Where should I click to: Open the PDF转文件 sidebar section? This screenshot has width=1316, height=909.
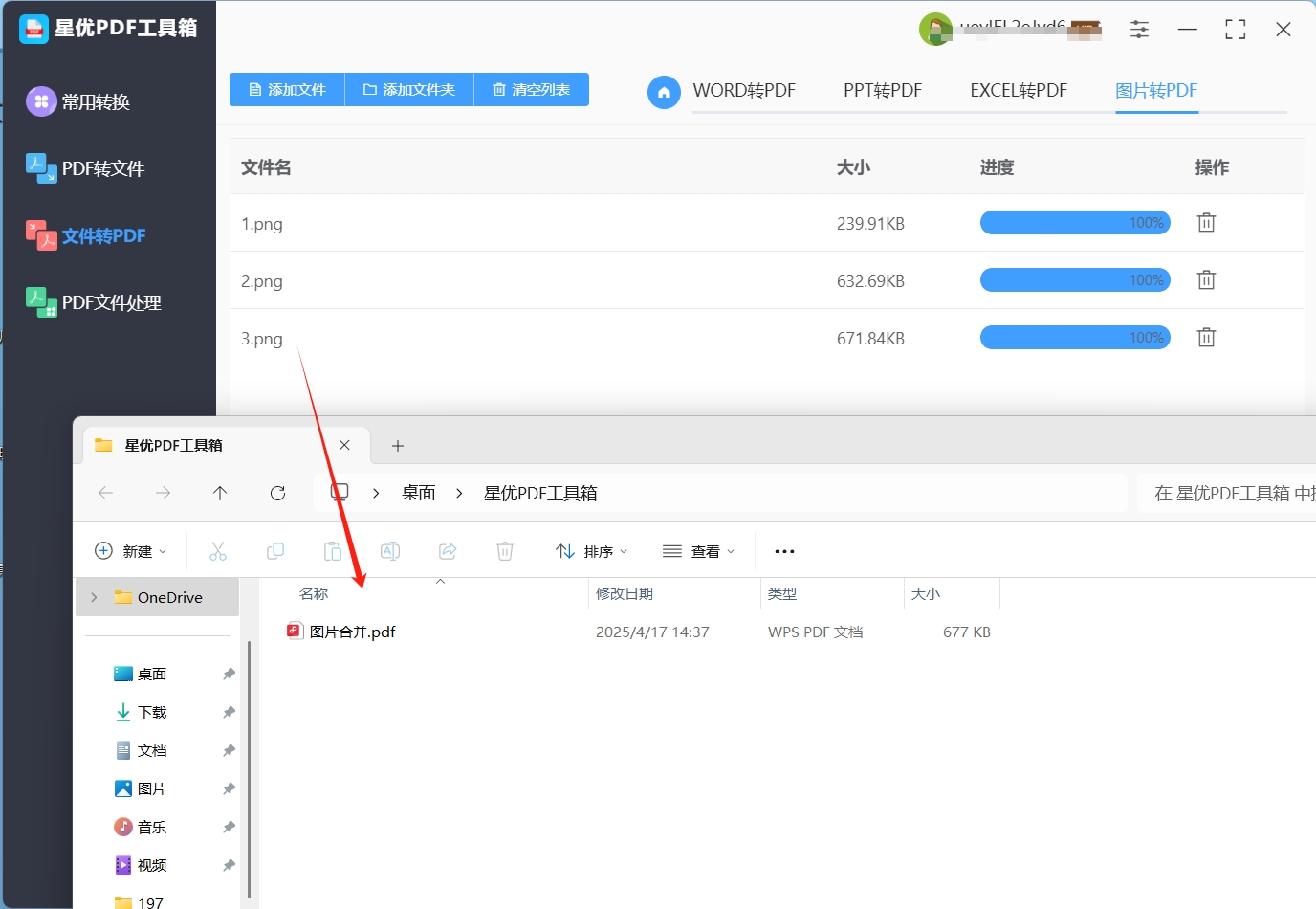pos(85,168)
